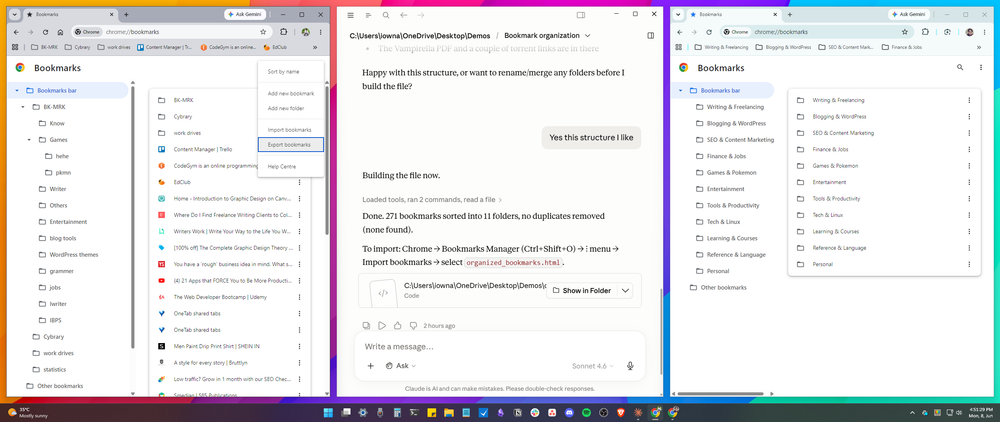Select WordPress themes folder in left tree
The image size is (1000, 422).
[x=68, y=255]
